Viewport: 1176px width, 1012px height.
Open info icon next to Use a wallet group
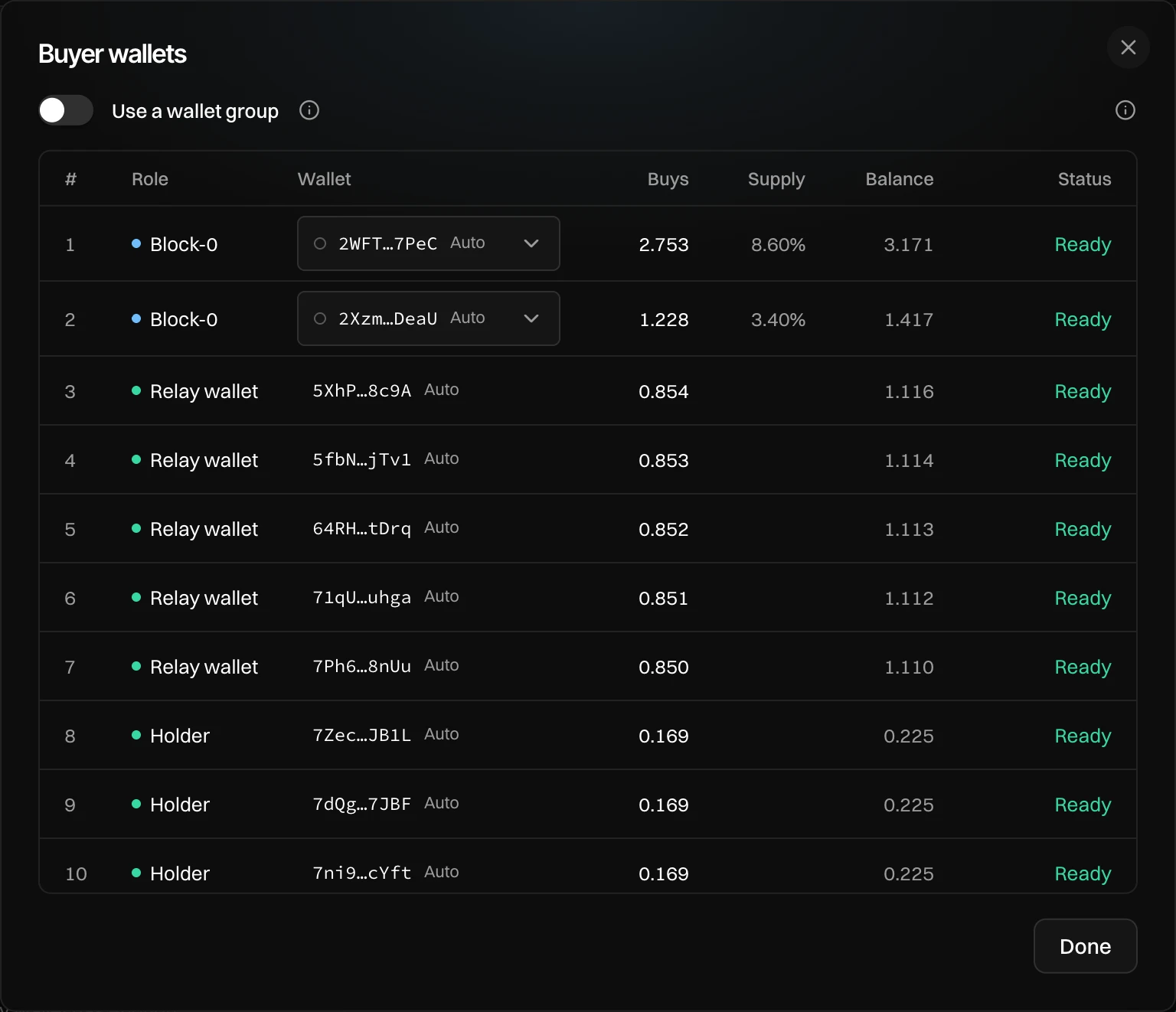pyautogui.click(x=309, y=110)
